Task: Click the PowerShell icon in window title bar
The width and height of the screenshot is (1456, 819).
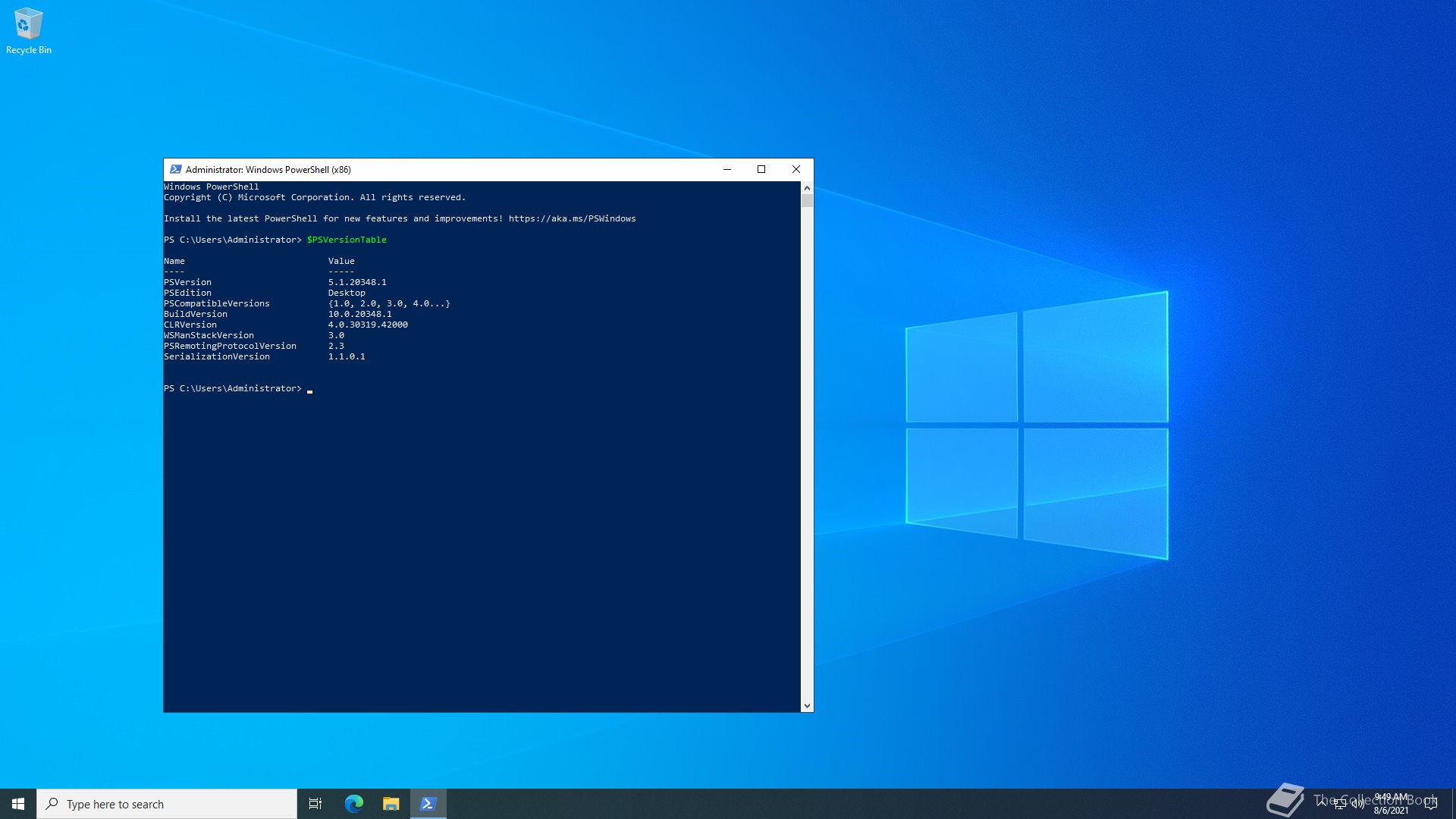Action: coord(176,169)
